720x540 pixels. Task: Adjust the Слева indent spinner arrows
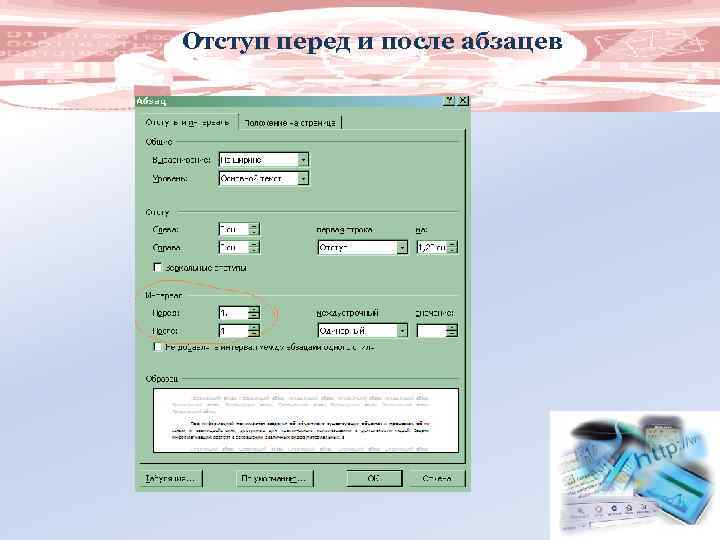pos(254,229)
